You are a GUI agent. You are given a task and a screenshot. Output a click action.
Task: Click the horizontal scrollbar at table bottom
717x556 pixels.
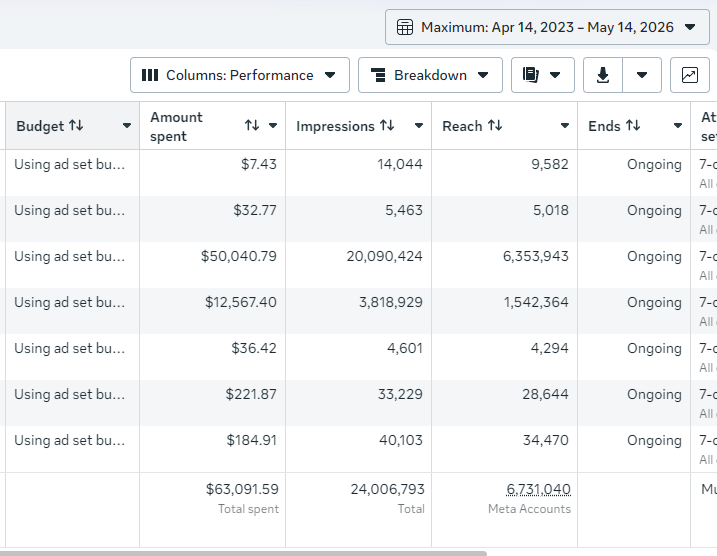pyautogui.click(x=243, y=553)
